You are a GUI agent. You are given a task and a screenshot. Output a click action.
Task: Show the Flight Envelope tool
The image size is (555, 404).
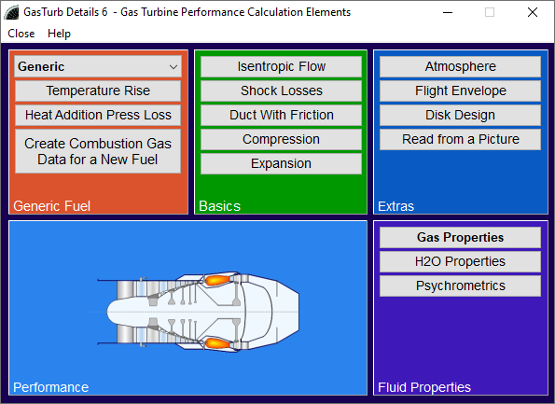click(460, 91)
